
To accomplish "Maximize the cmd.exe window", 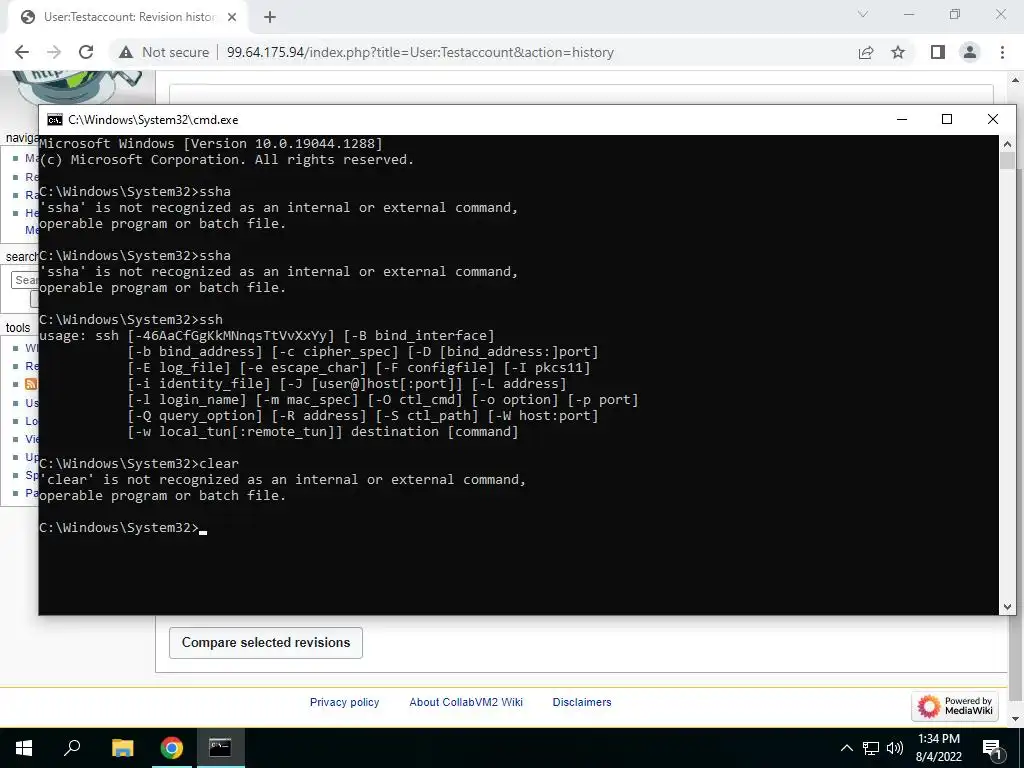I will click(x=947, y=119).
